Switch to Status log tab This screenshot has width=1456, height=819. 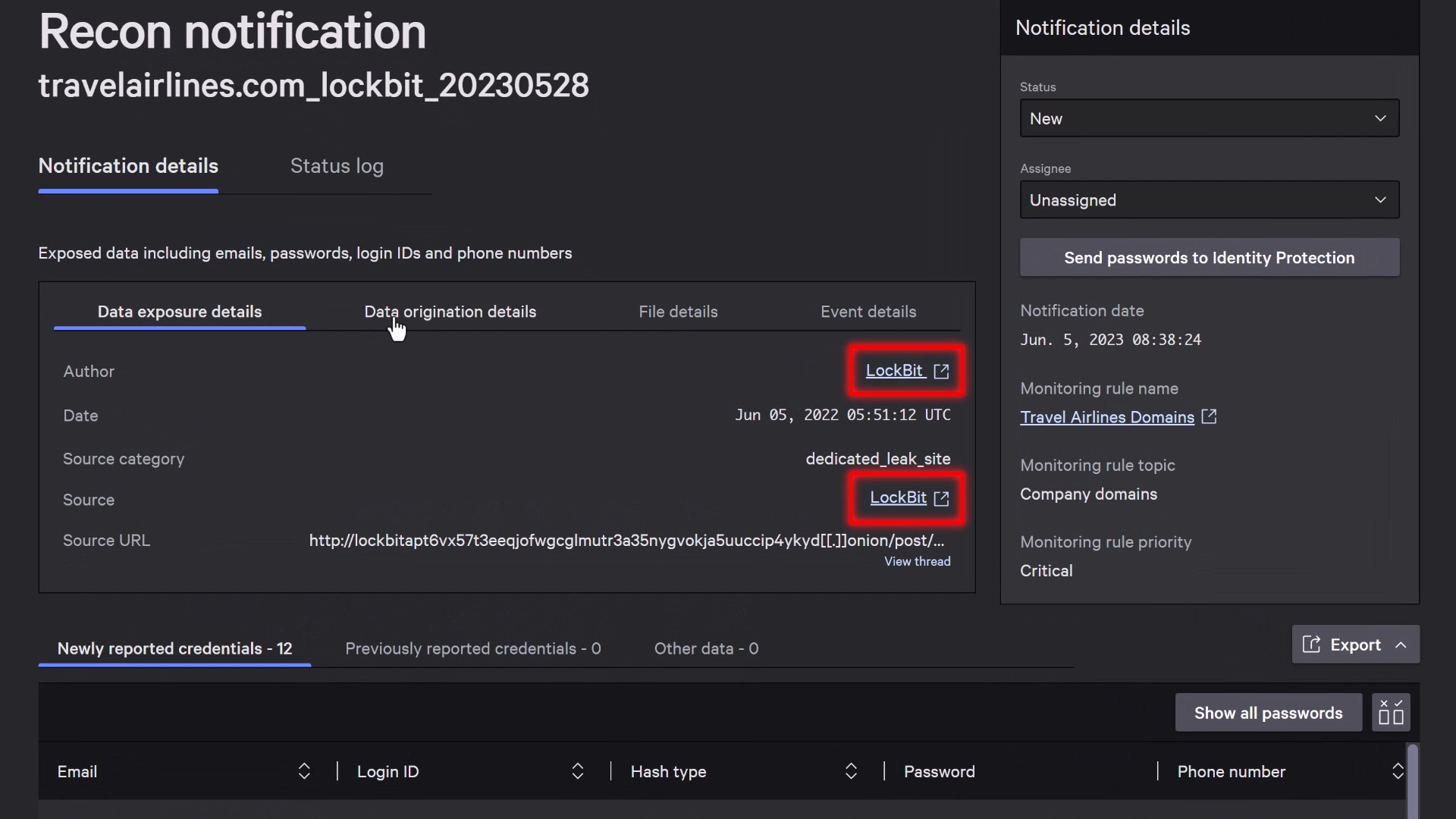337,166
